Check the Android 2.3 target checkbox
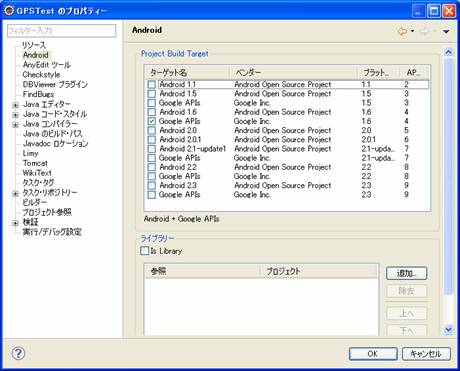Screen dimensions: 460x371 point(152,185)
